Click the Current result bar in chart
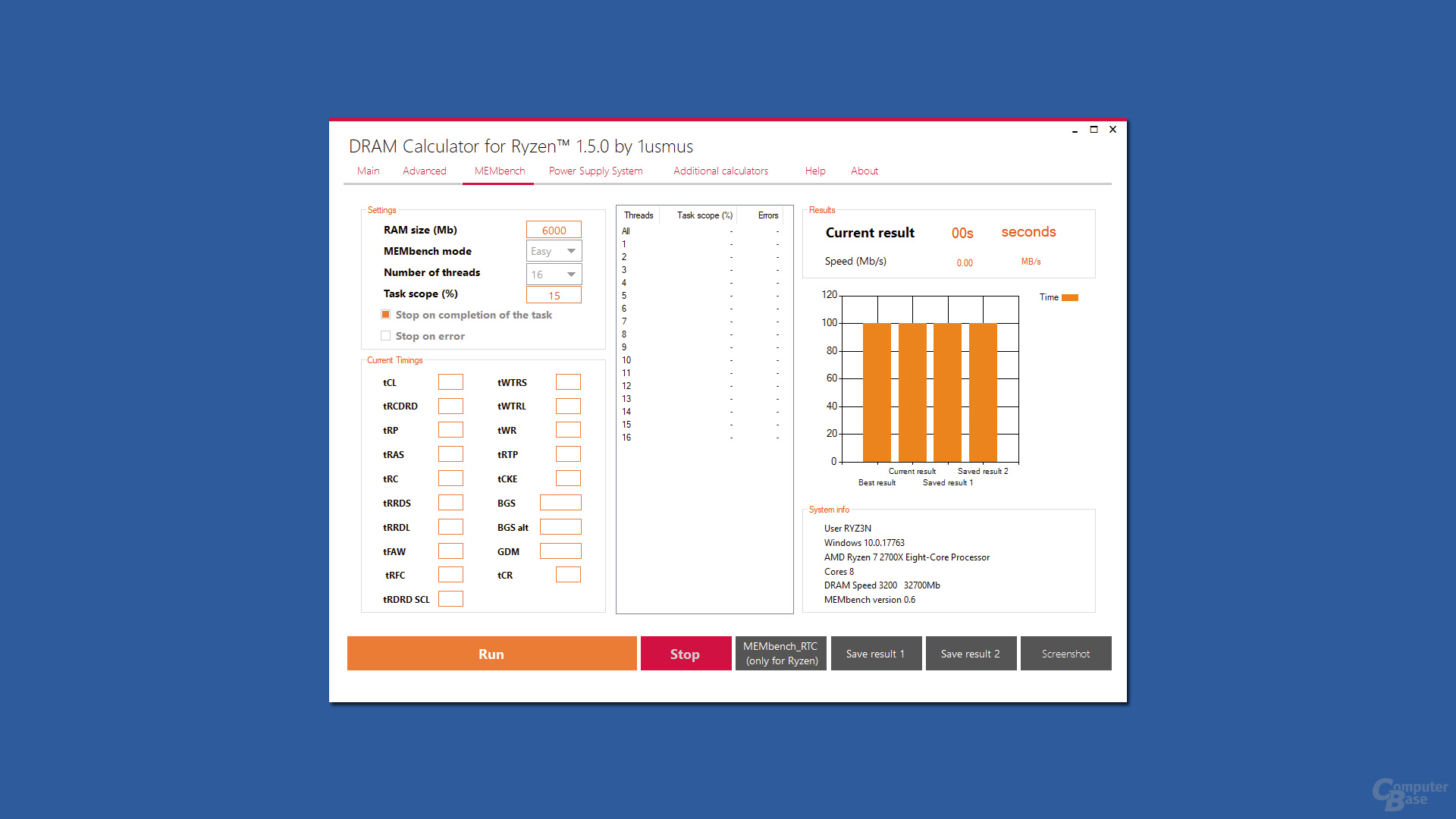This screenshot has width=1456, height=819. [912, 393]
